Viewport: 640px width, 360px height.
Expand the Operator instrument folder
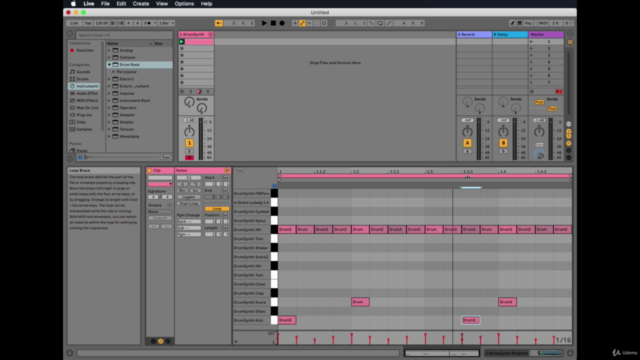pyautogui.click(x=109, y=108)
